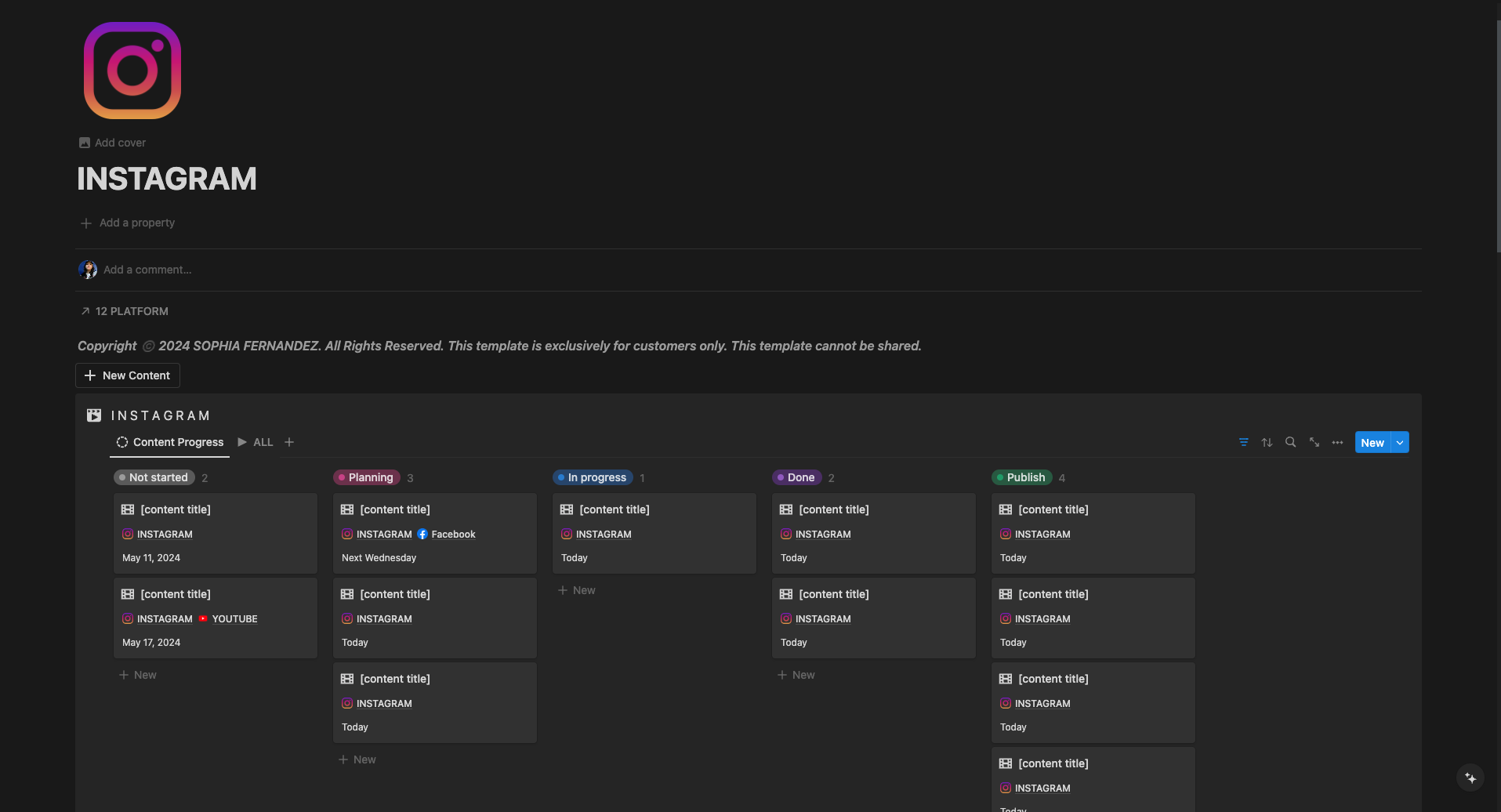
Task: Add new card under Not started column
Action: tap(138, 675)
